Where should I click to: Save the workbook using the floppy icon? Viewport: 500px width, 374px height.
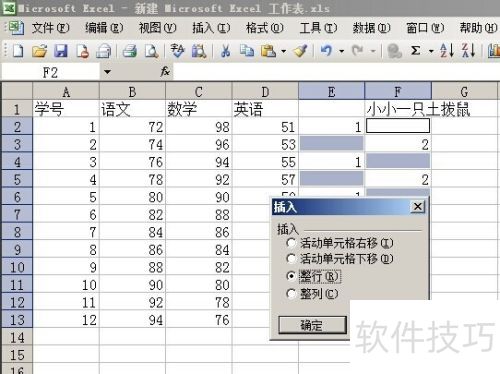(61, 51)
